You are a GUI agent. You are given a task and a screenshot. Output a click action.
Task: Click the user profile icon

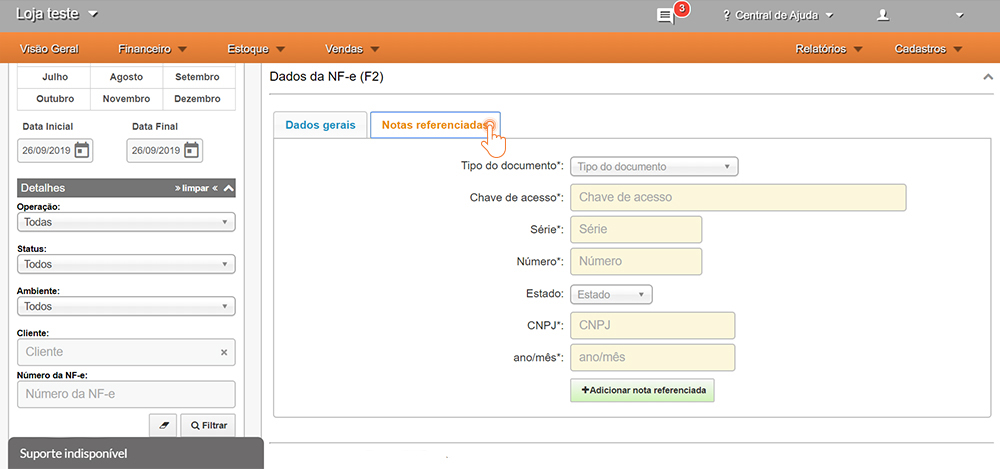pos(883,15)
